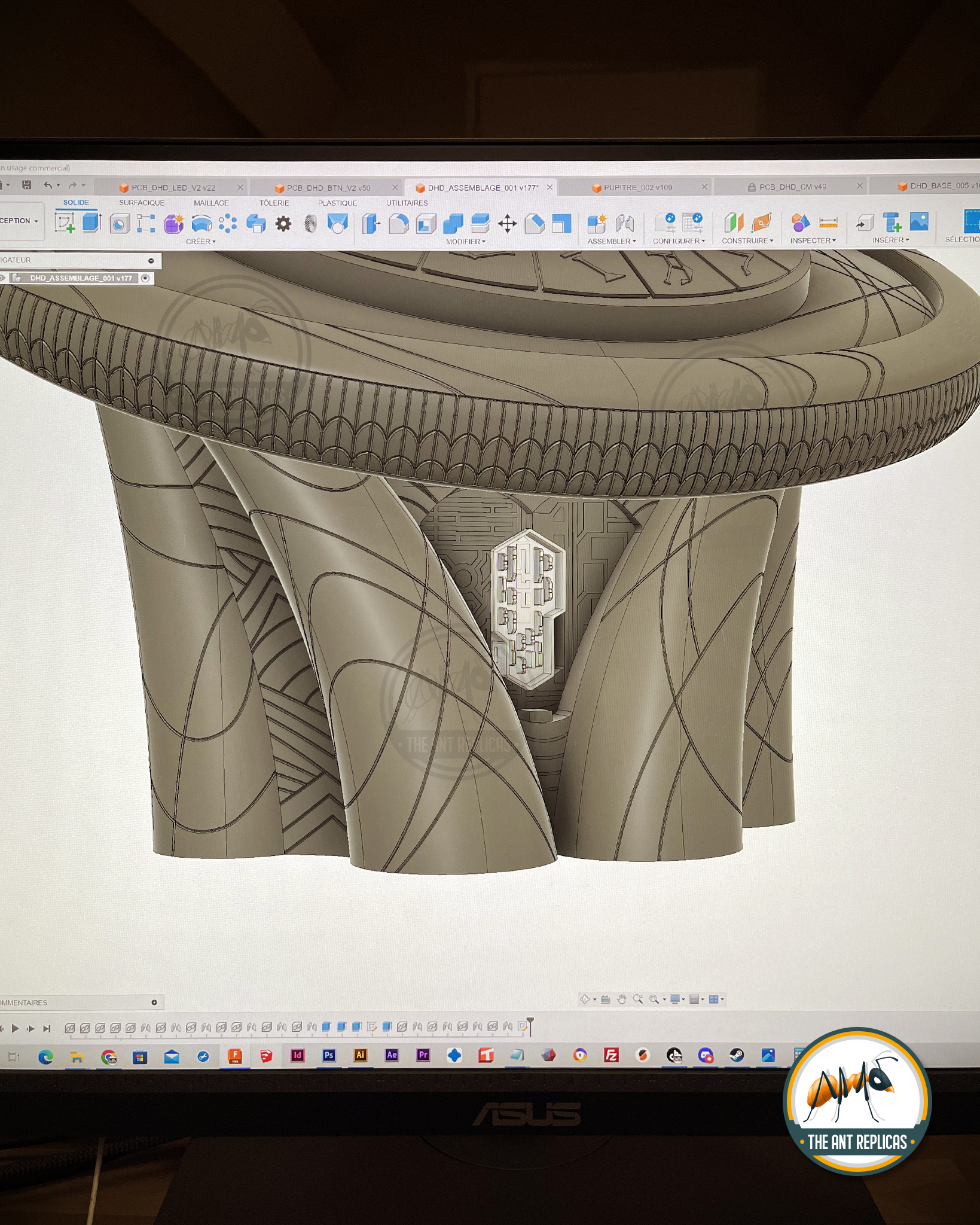Open the Plastique ribbon tab
Viewport: 980px width, 1225px height.
pyautogui.click(x=337, y=203)
